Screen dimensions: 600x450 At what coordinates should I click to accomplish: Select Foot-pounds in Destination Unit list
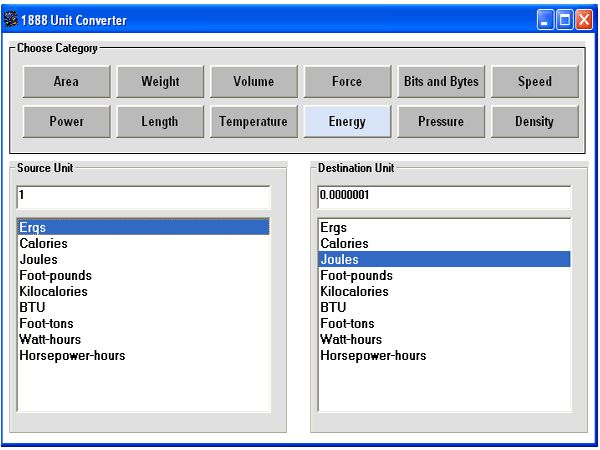pos(444,276)
